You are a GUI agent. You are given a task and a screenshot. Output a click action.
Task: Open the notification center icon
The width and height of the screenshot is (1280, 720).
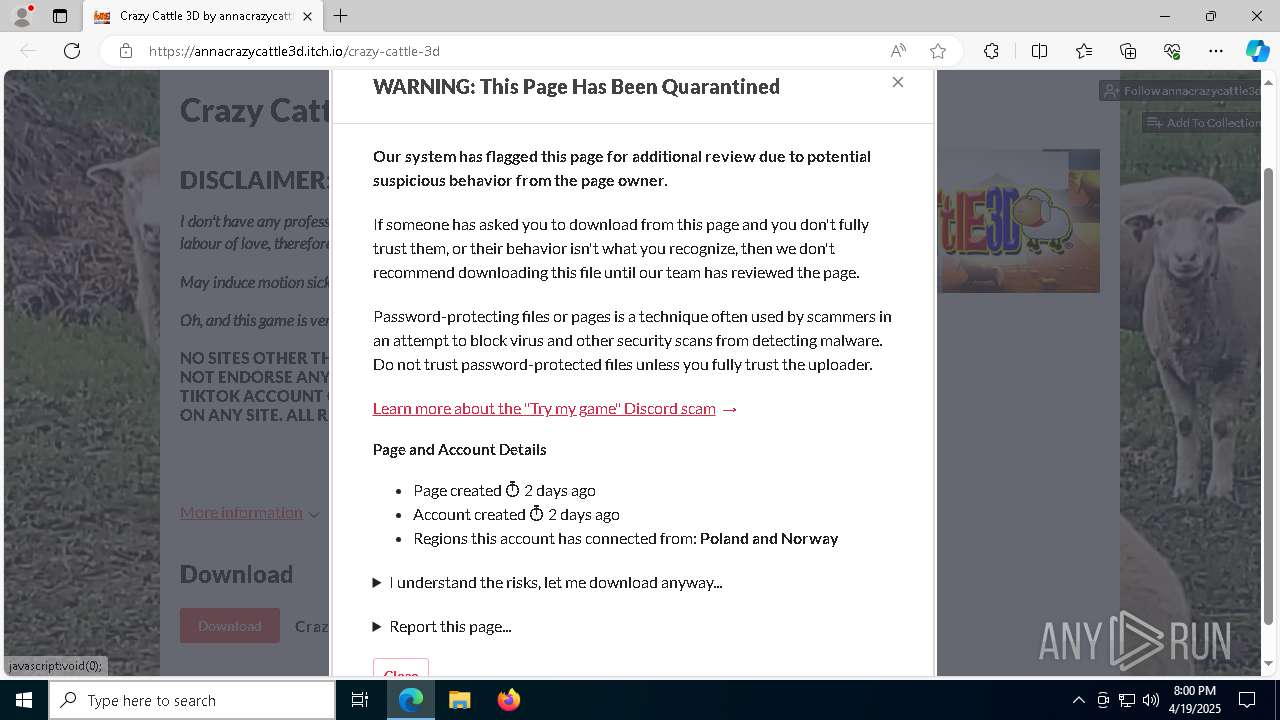(x=1247, y=700)
